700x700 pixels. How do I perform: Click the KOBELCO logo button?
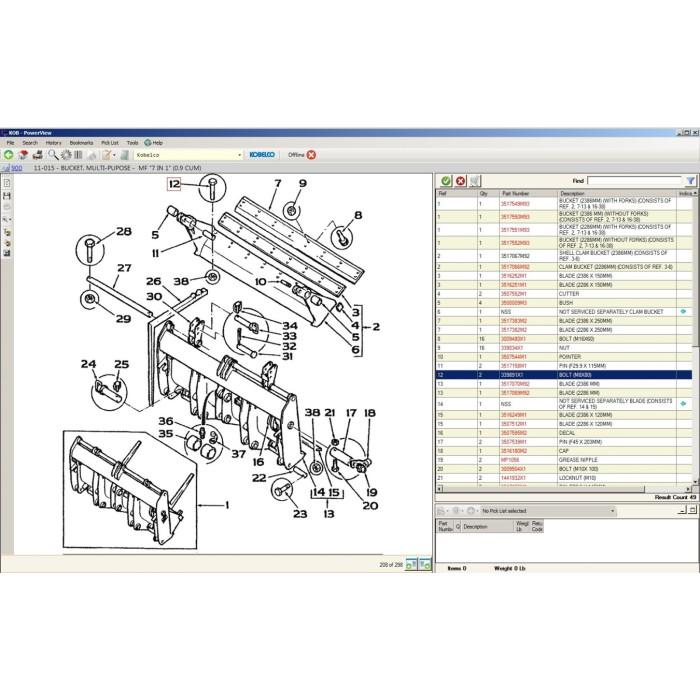(x=262, y=154)
